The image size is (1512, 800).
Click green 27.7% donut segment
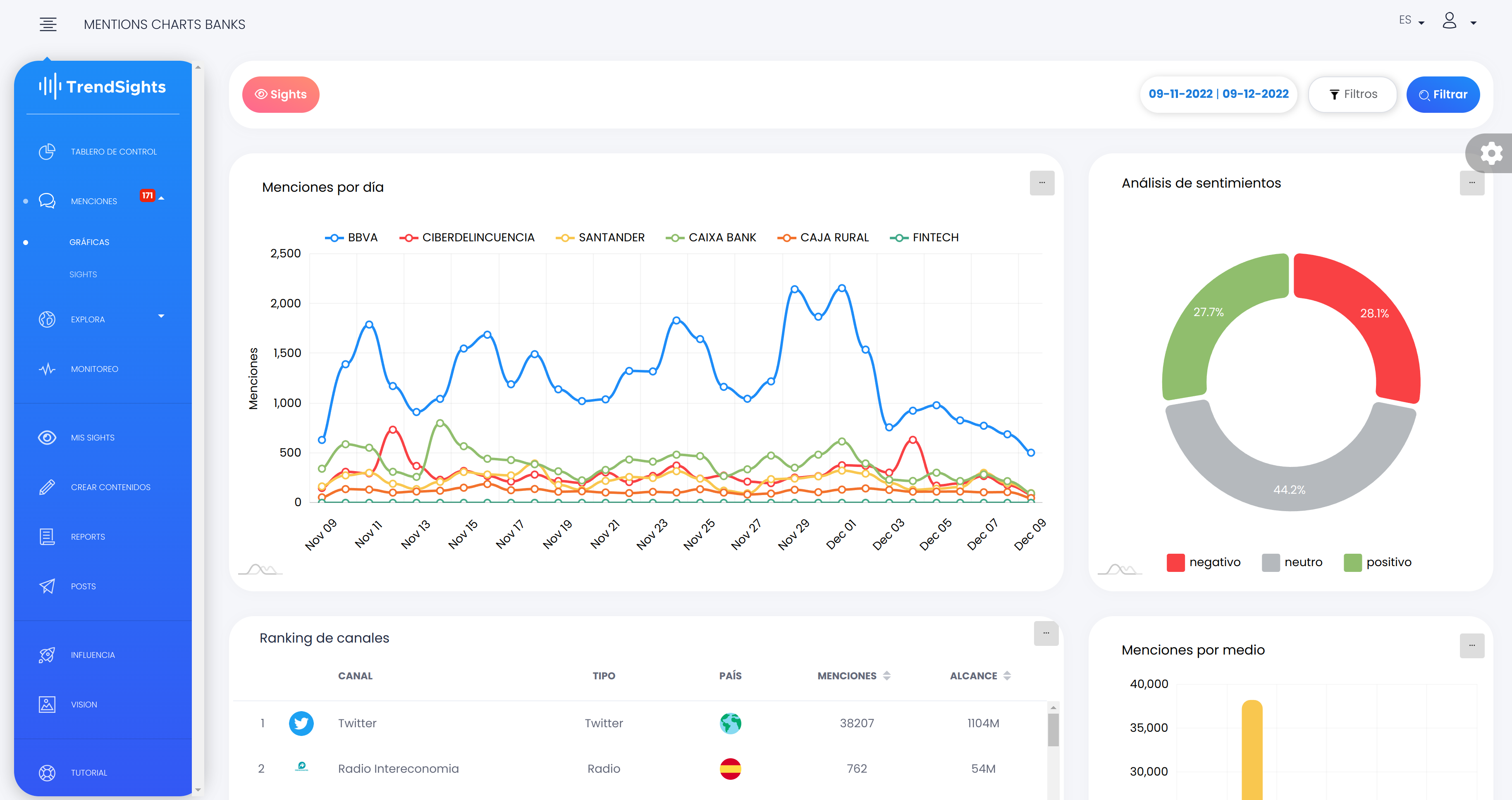point(1209,313)
